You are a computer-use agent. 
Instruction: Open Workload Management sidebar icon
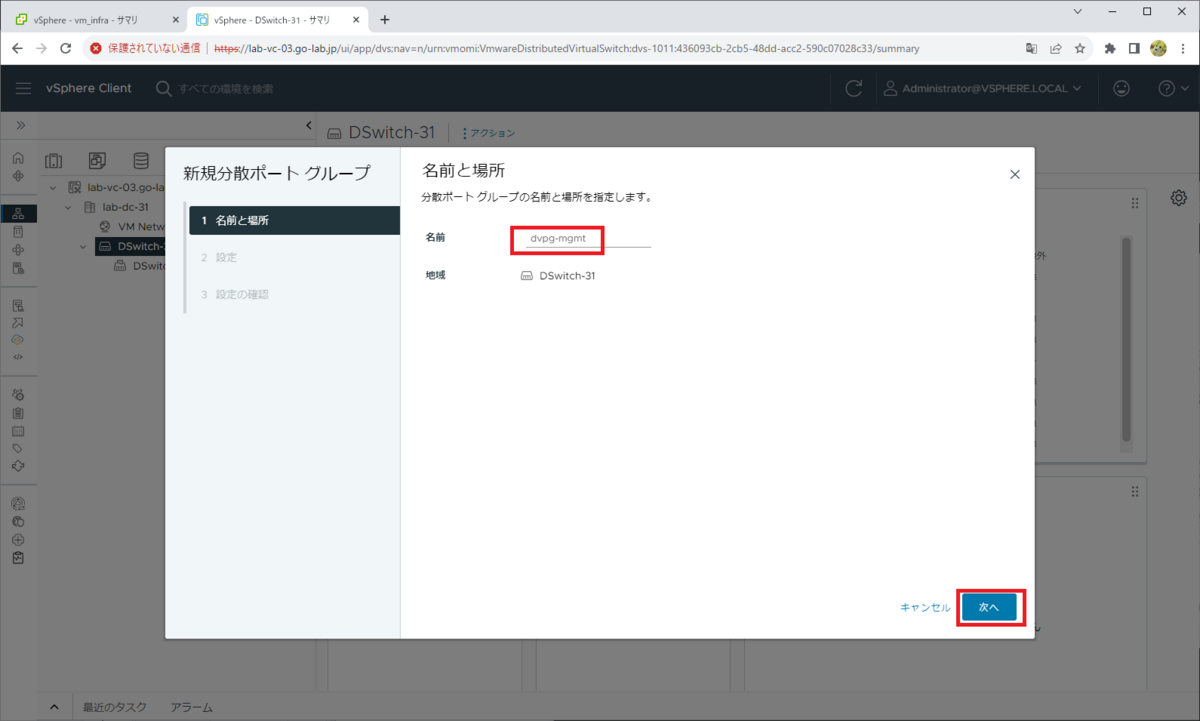click(x=18, y=250)
